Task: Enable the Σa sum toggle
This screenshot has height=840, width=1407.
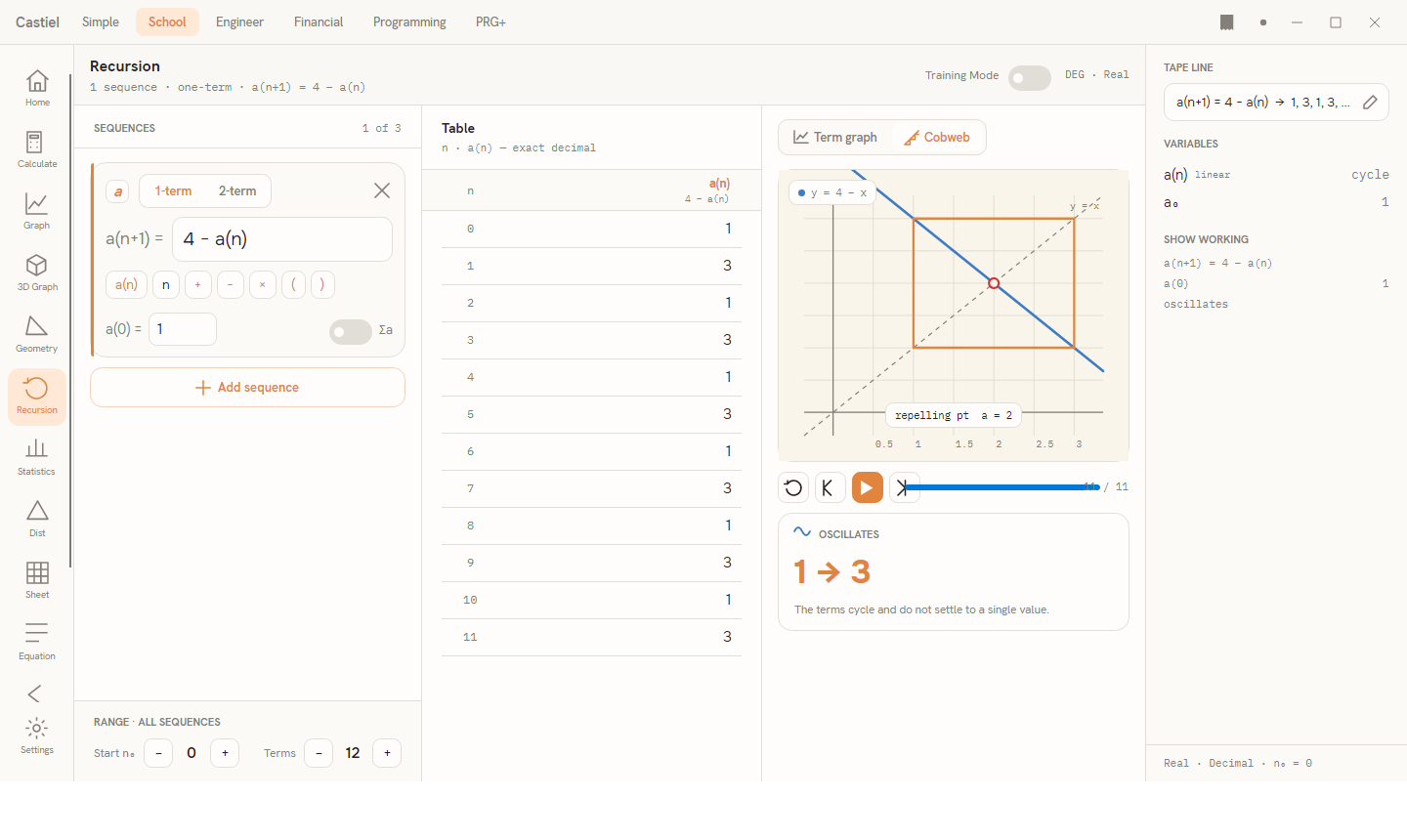Action: pyautogui.click(x=351, y=332)
